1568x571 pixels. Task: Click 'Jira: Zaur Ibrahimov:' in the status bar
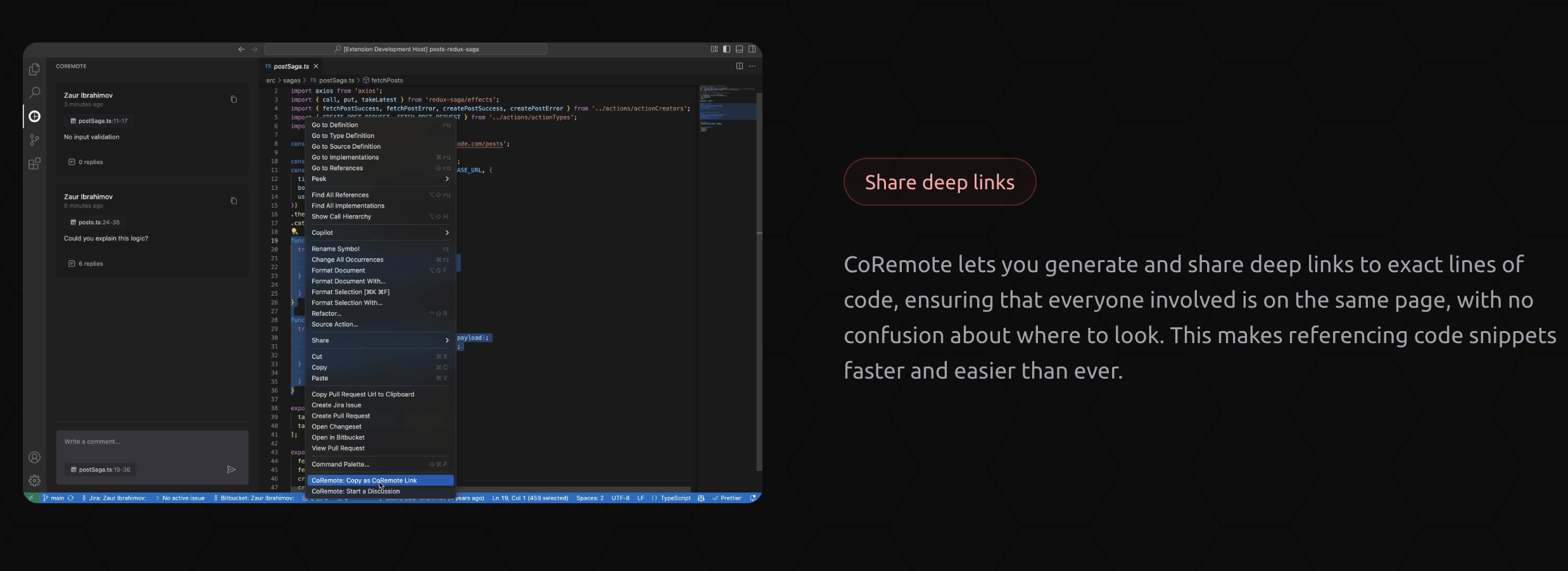tap(114, 498)
